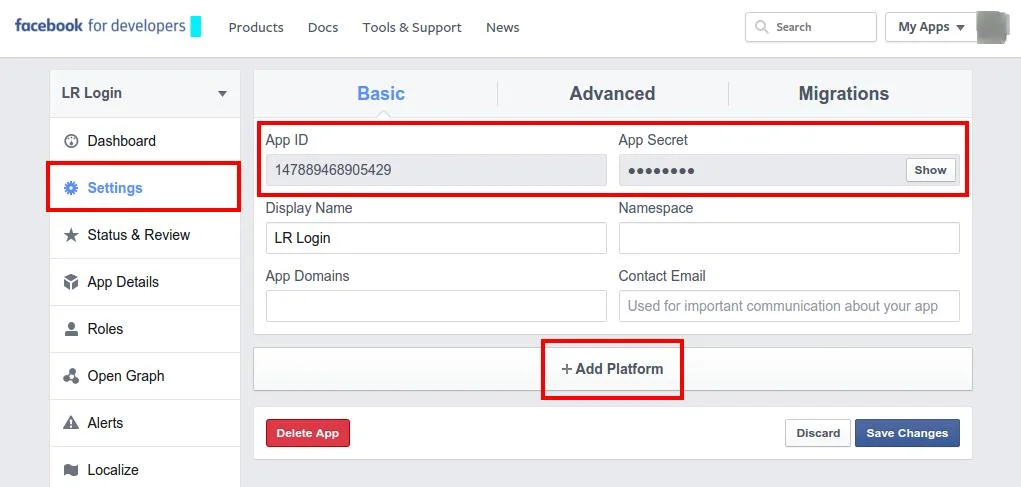This screenshot has height=487, width=1021.
Task: Click the user profile avatar
Action: (x=992, y=27)
